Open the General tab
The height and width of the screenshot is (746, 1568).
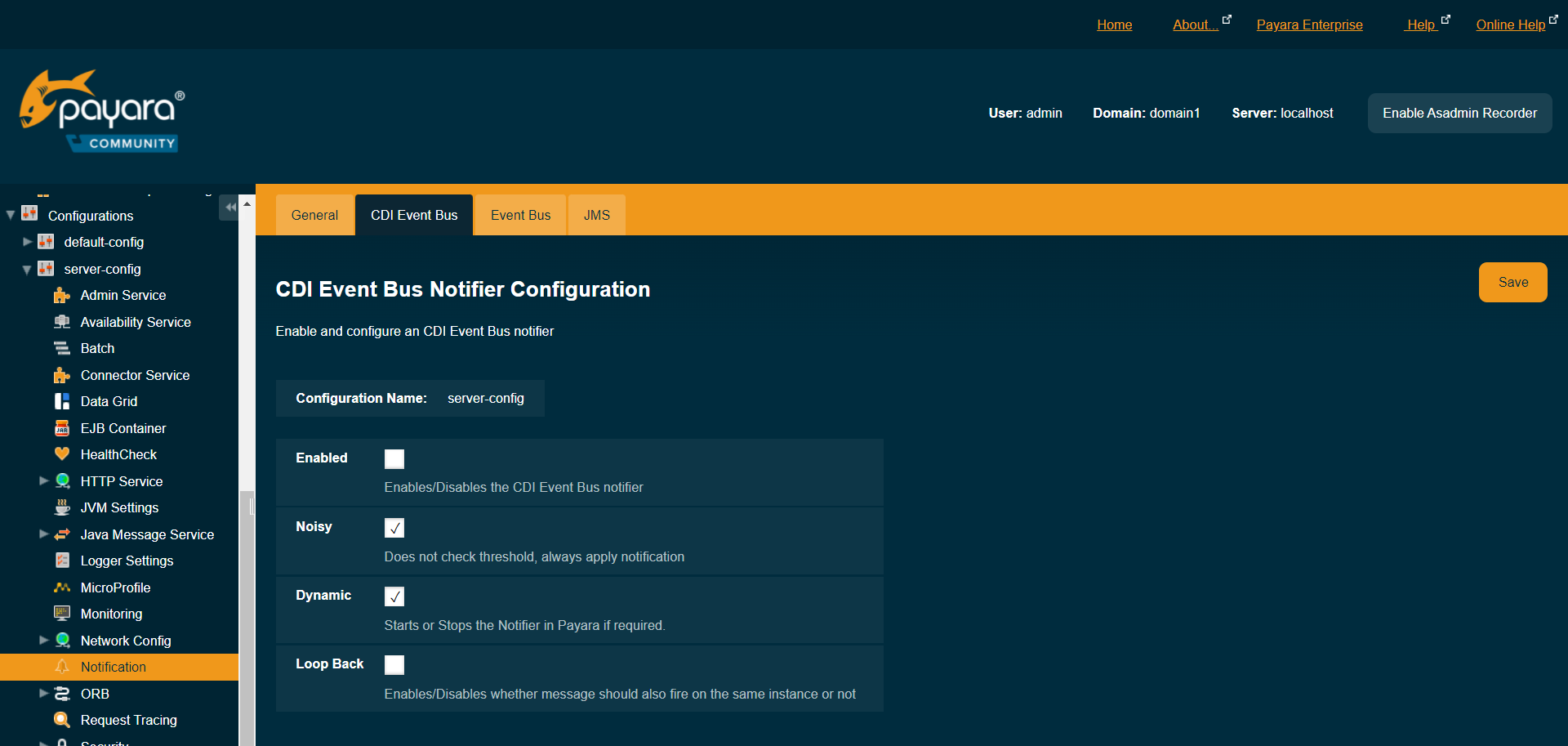(314, 215)
